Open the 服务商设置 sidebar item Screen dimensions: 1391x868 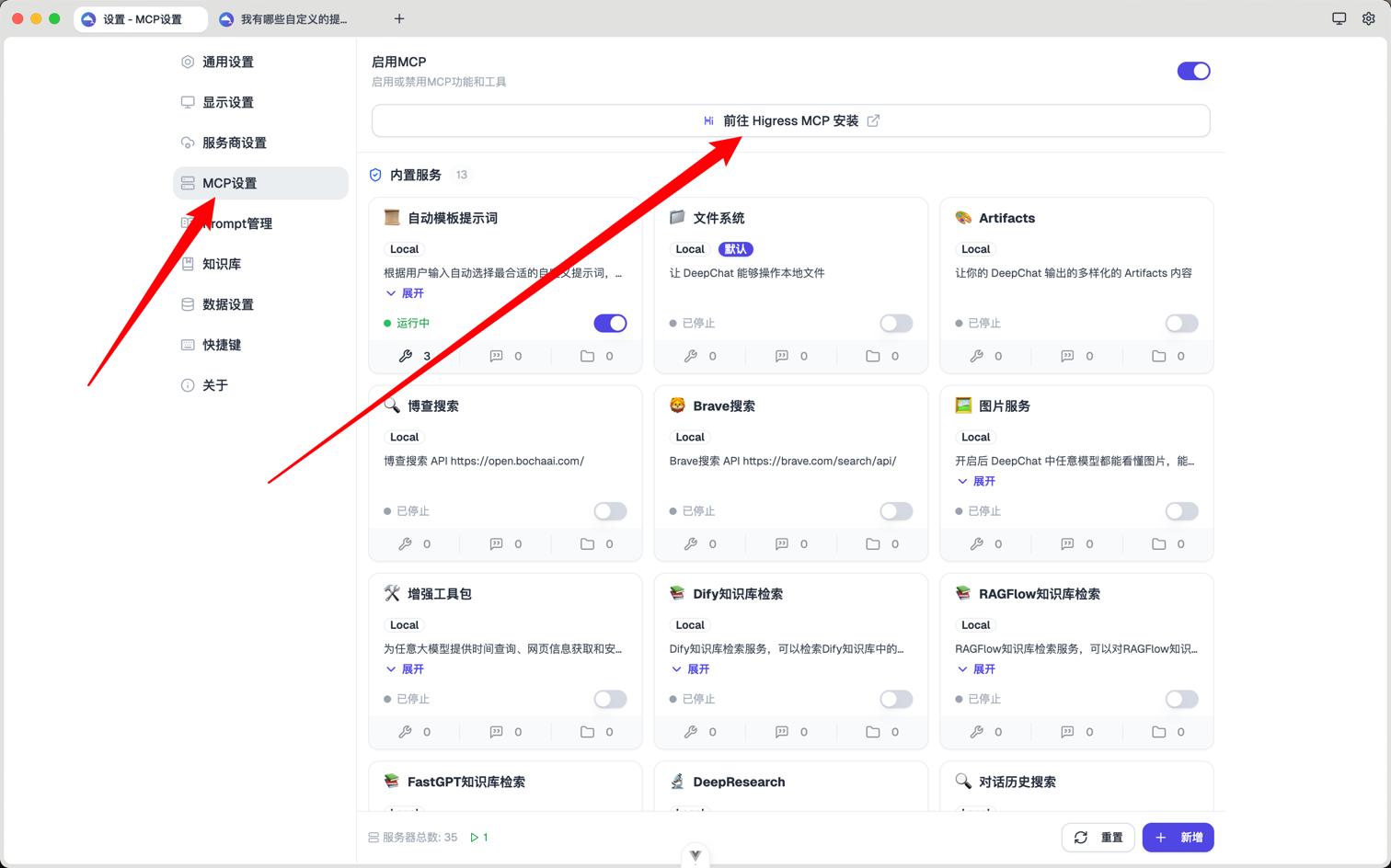pos(260,143)
